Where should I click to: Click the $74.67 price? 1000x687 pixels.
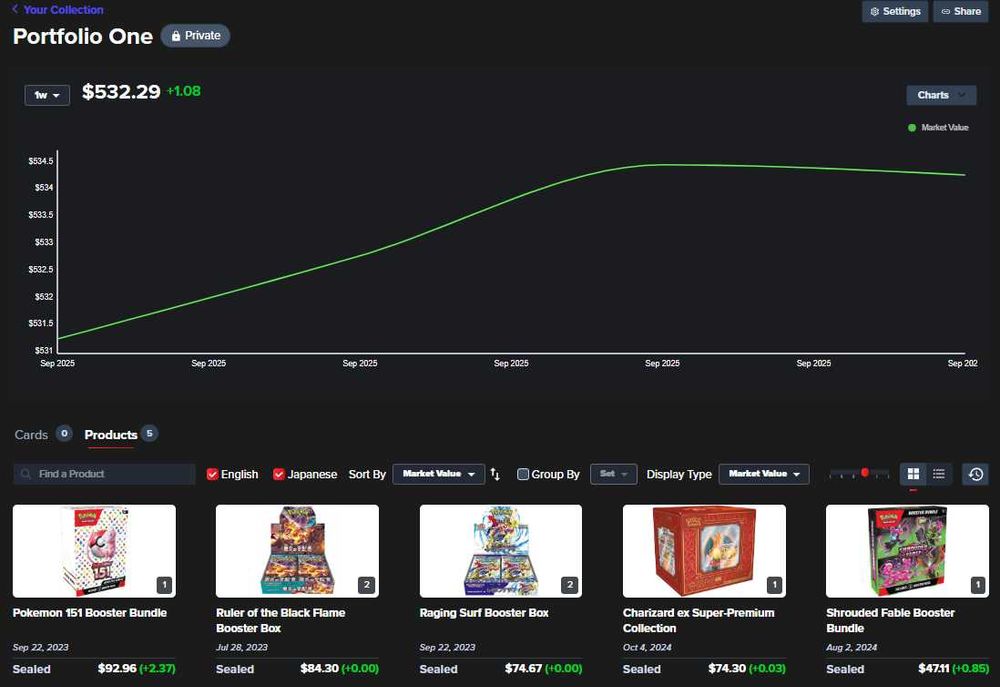[x=524, y=669]
